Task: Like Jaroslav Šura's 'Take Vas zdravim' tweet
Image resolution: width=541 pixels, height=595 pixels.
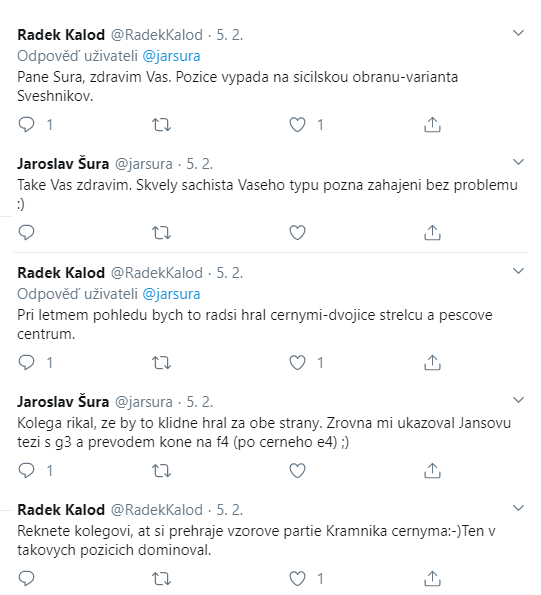Action: [x=297, y=232]
